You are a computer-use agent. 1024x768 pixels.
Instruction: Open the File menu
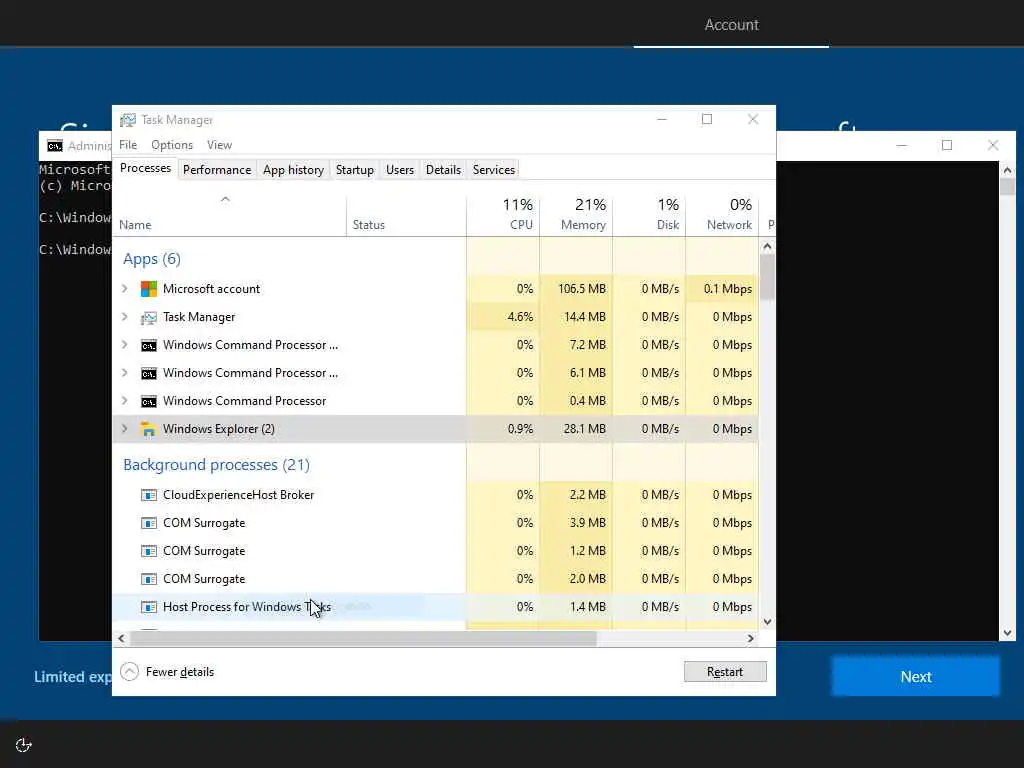pos(128,145)
